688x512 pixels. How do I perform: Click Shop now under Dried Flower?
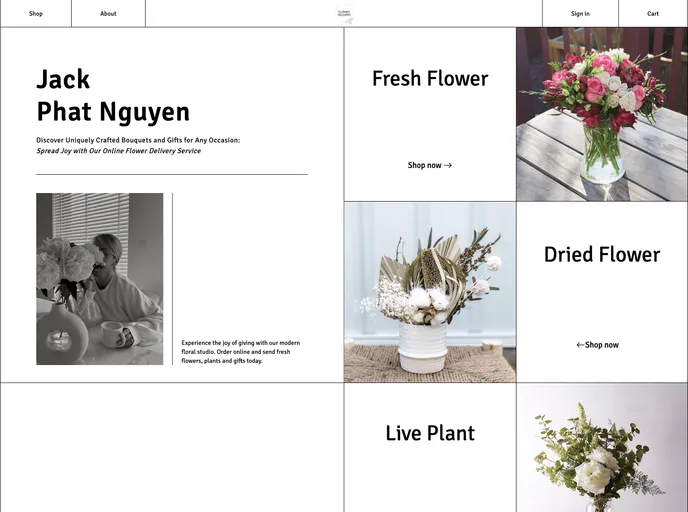(x=598, y=345)
